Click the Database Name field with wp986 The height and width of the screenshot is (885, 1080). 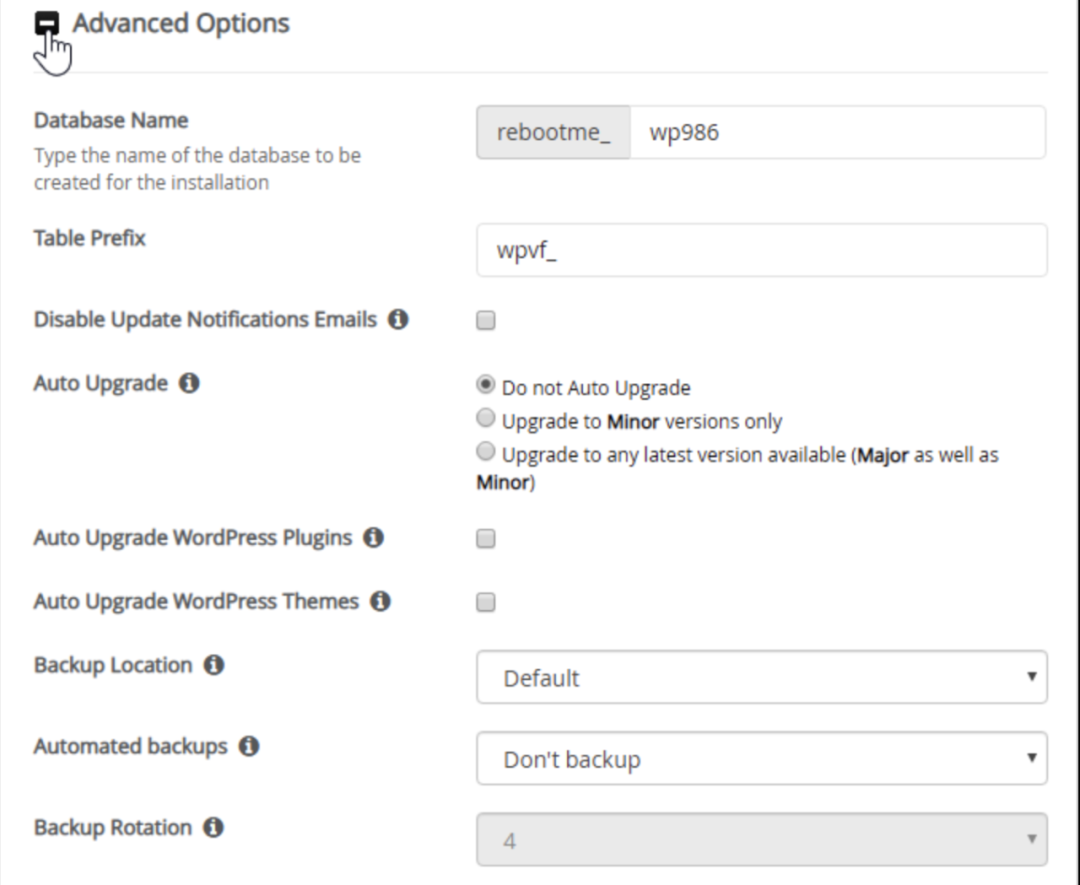[x=837, y=133]
